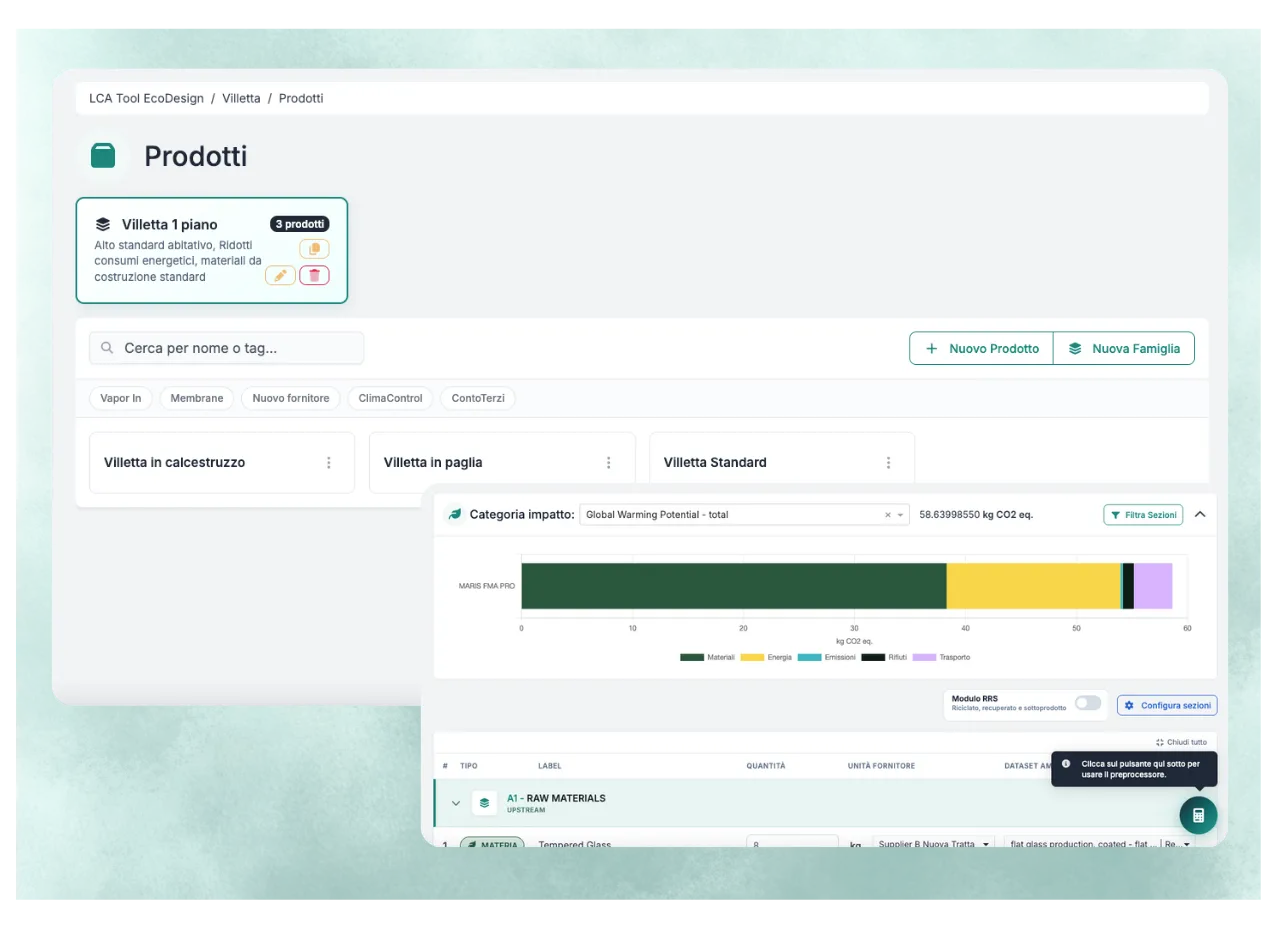Click the Energia legend color swatch

click(752, 657)
